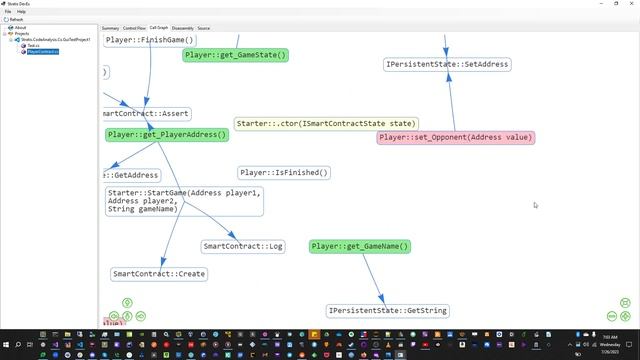Select Test.cs file in the tree
640x360 pixels.
33,46
